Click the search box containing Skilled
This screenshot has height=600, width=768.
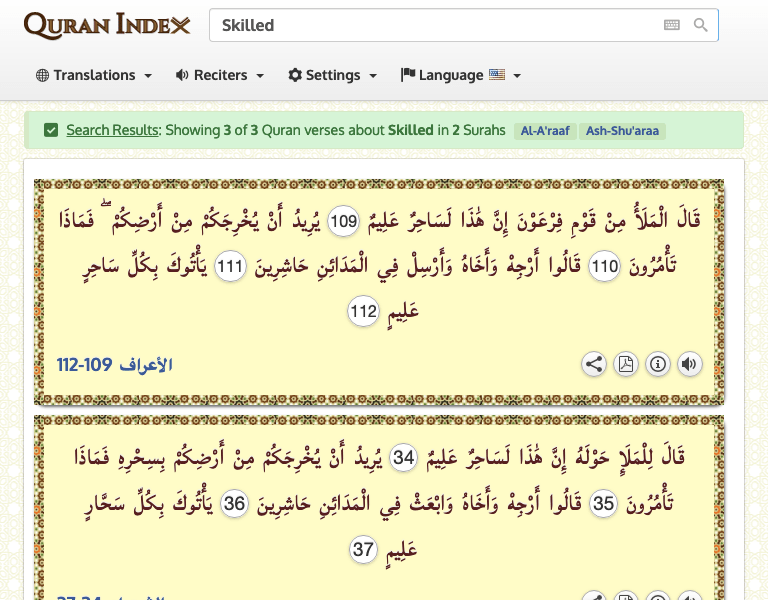point(463,25)
